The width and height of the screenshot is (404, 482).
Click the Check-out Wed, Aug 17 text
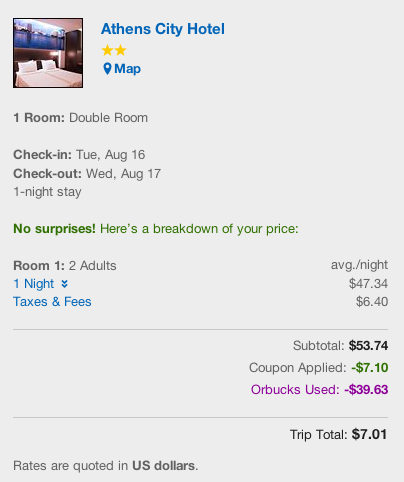87,174
